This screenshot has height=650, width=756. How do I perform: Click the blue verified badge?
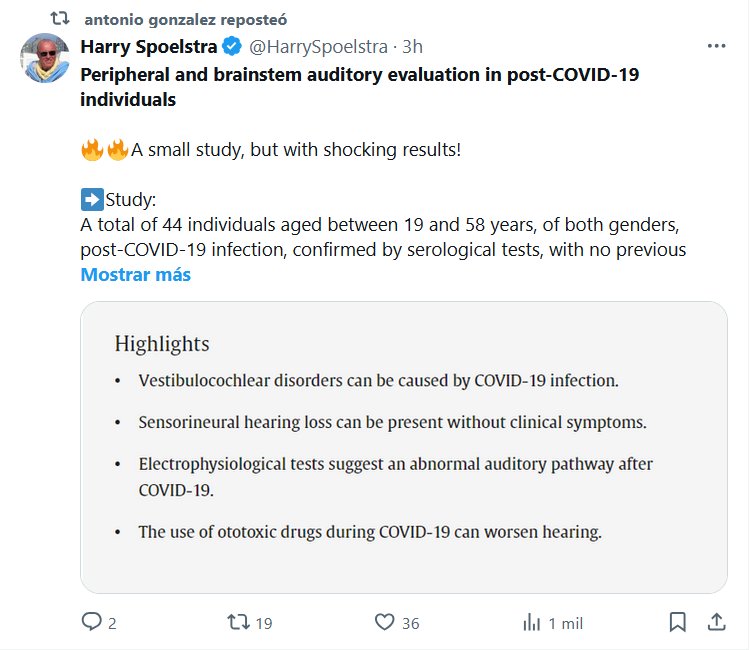click(x=231, y=46)
